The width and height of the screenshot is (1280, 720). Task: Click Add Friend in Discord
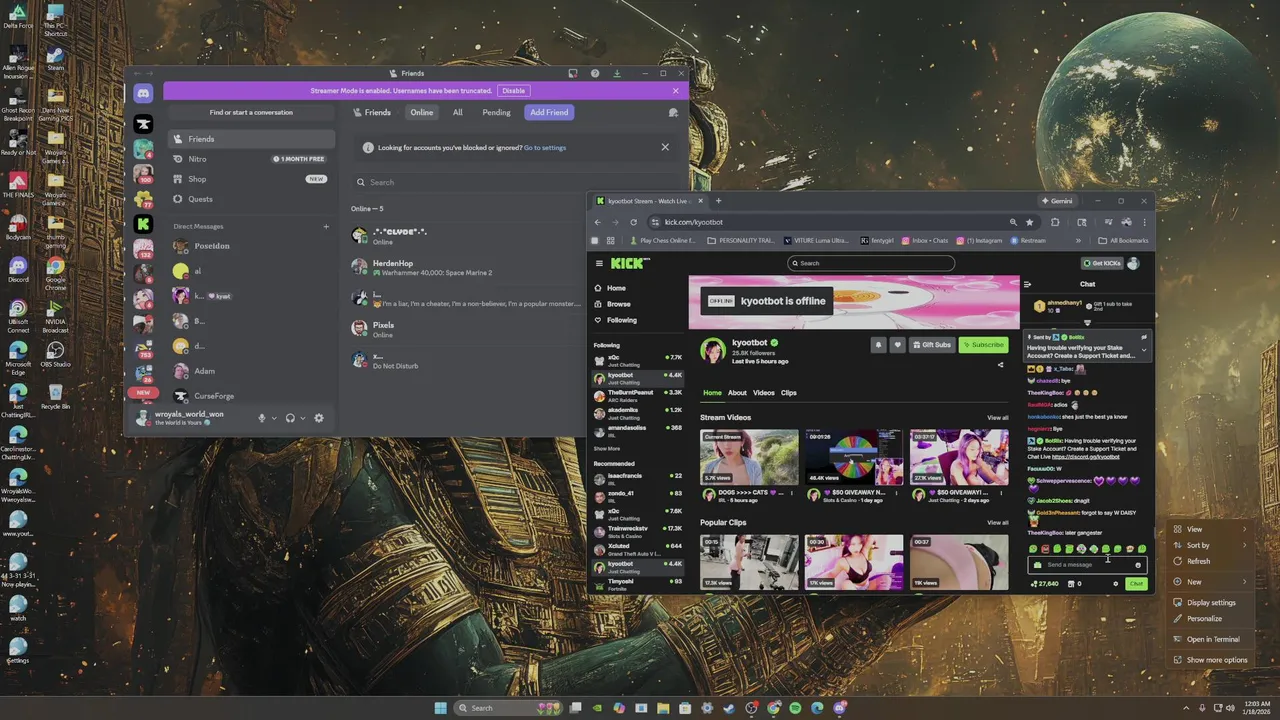point(549,113)
